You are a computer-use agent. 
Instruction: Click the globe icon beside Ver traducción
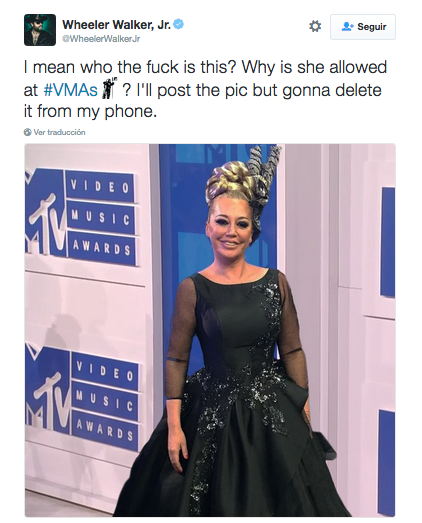coord(27,132)
